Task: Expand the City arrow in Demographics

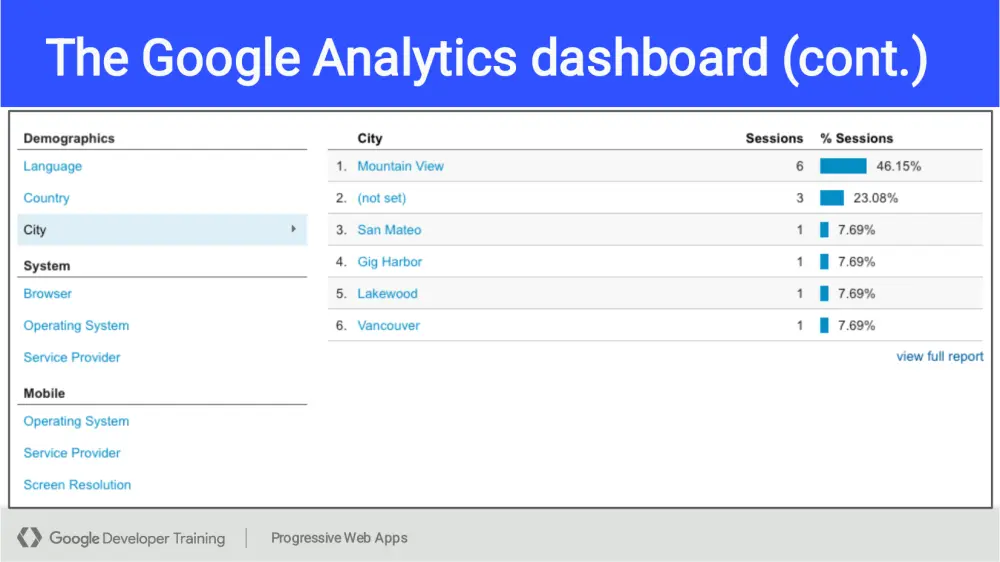Action: pyautogui.click(x=293, y=229)
